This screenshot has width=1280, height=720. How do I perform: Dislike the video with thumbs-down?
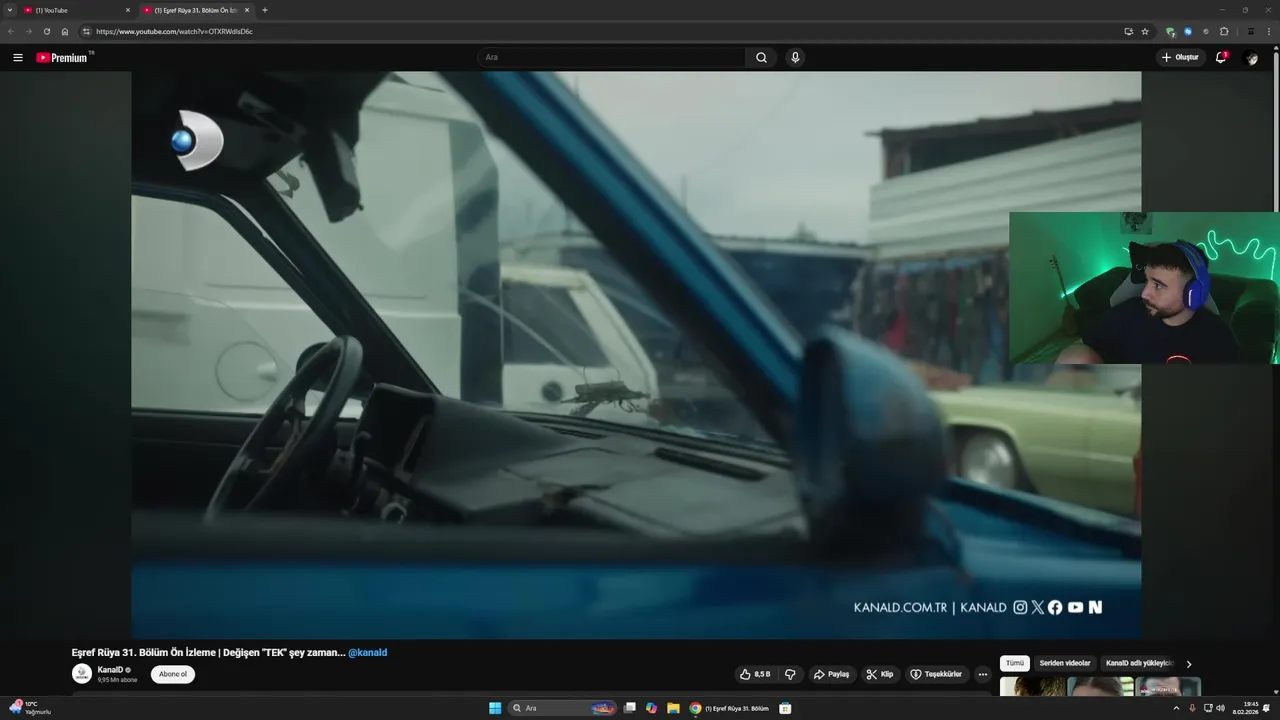pos(790,674)
